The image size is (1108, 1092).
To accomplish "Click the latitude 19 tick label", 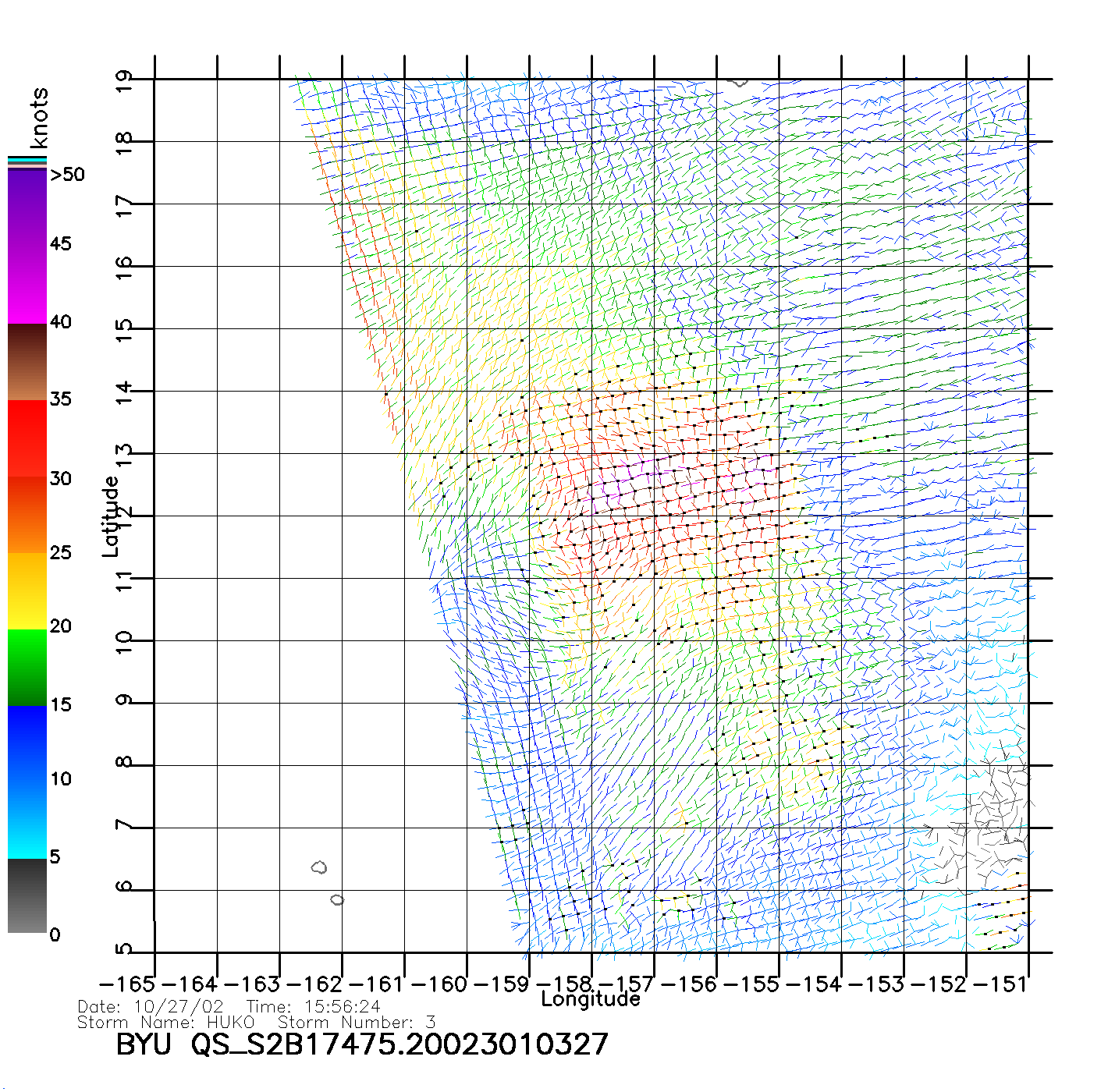I will pyautogui.click(x=124, y=81).
